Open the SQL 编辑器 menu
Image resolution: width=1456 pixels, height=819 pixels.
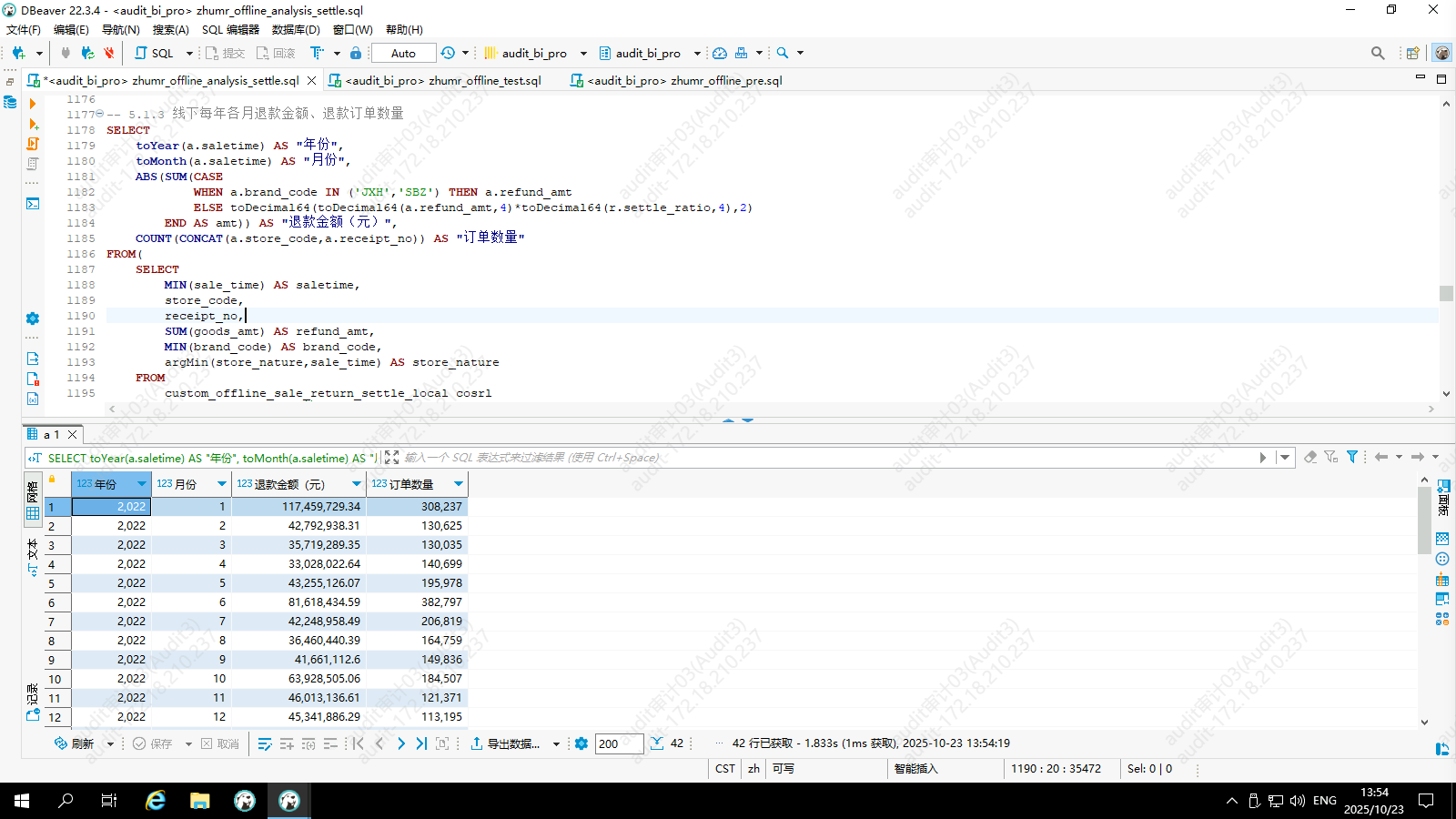[x=230, y=30]
